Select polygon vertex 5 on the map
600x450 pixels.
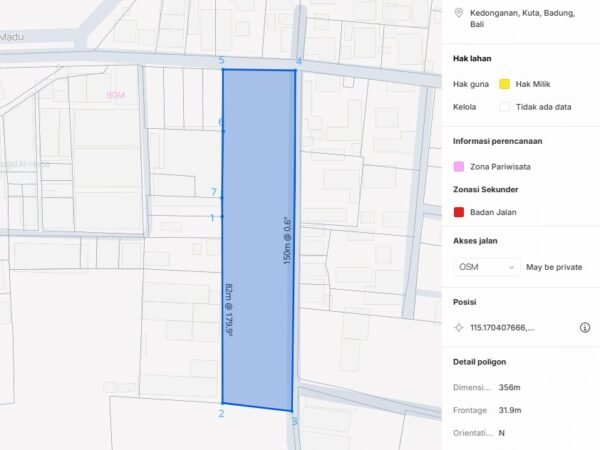[x=222, y=70]
